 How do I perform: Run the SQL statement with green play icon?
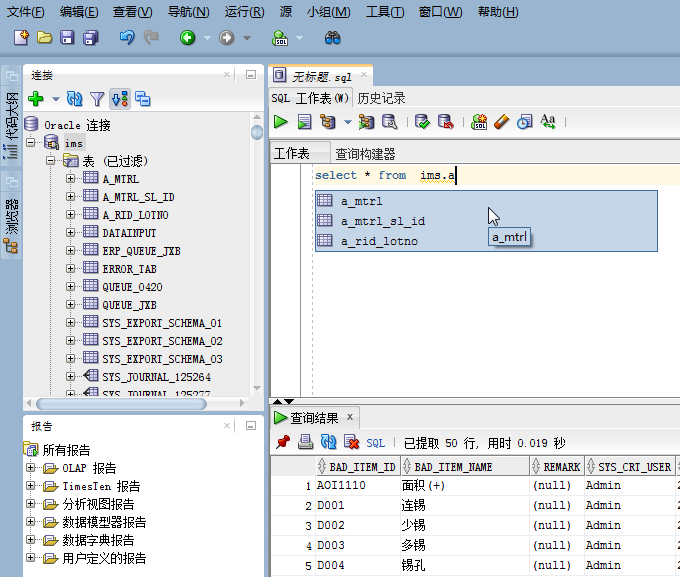click(x=281, y=122)
